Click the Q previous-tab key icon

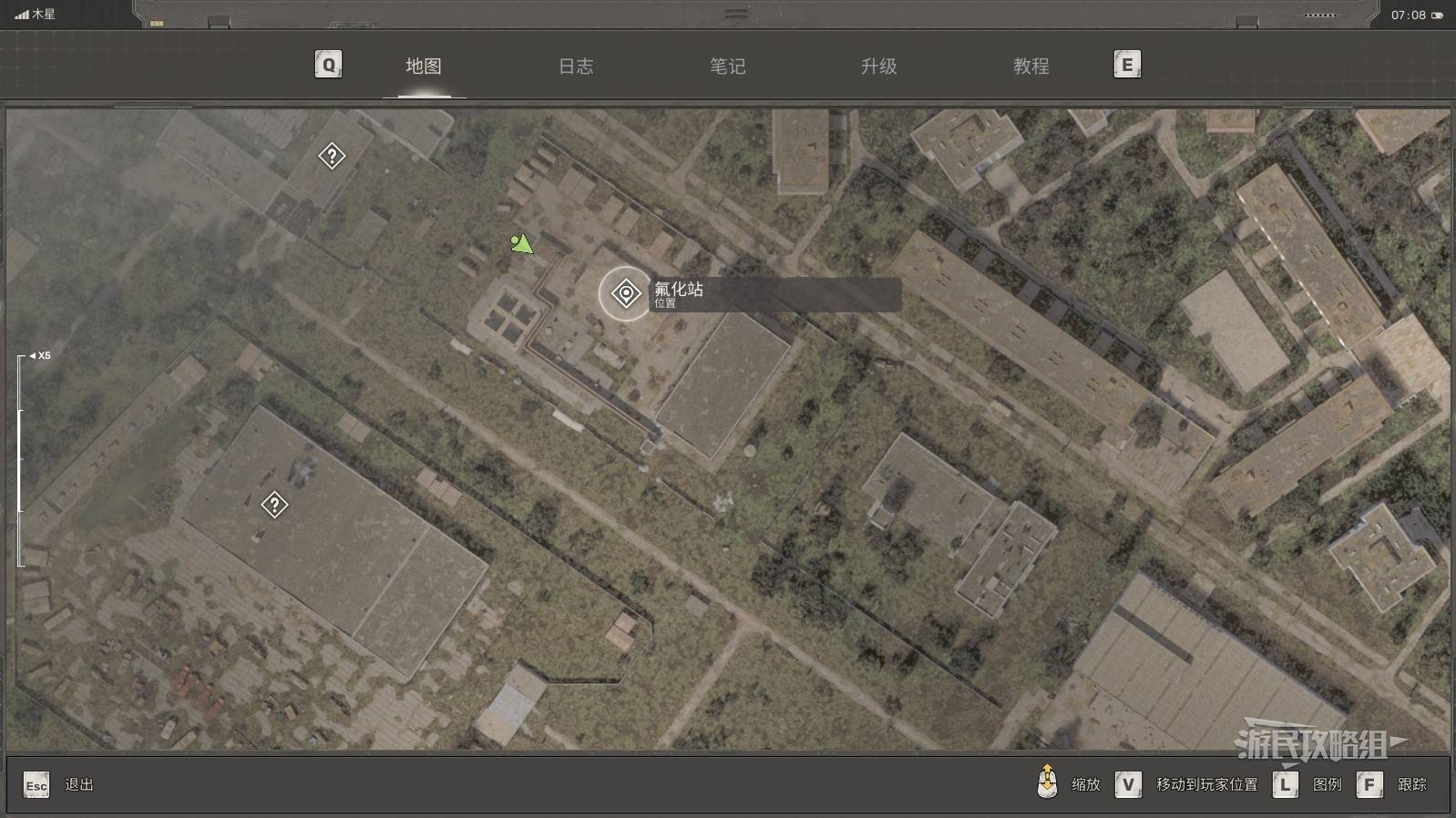point(328,64)
